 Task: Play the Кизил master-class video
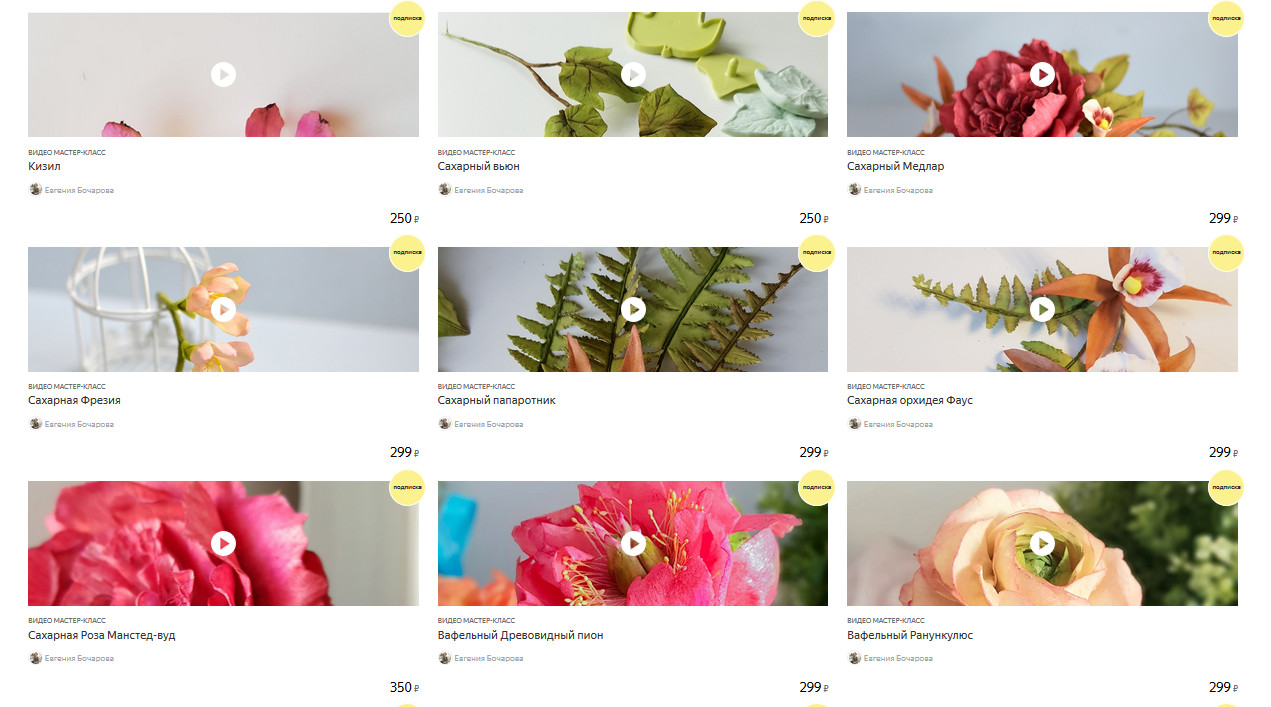coord(223,74)
